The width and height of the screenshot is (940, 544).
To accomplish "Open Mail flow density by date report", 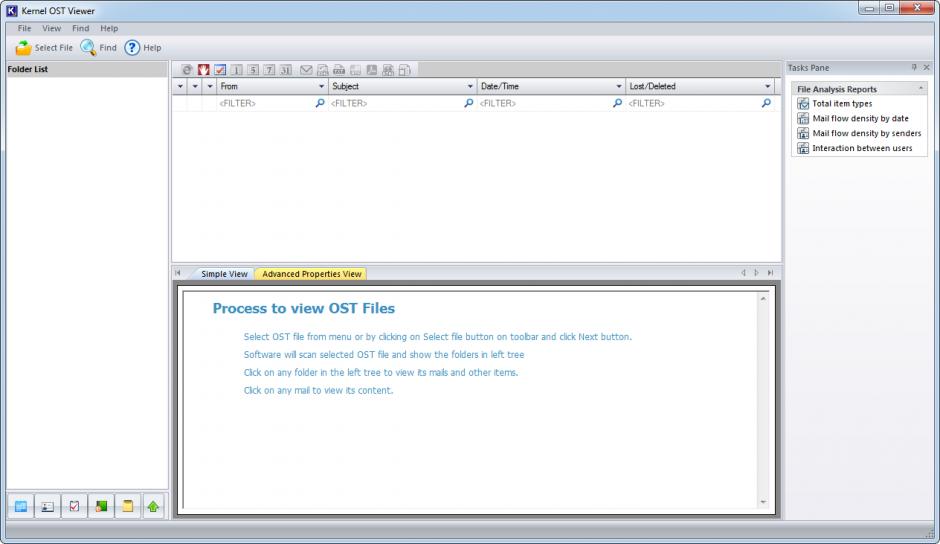I will click(x=860, y=118).
